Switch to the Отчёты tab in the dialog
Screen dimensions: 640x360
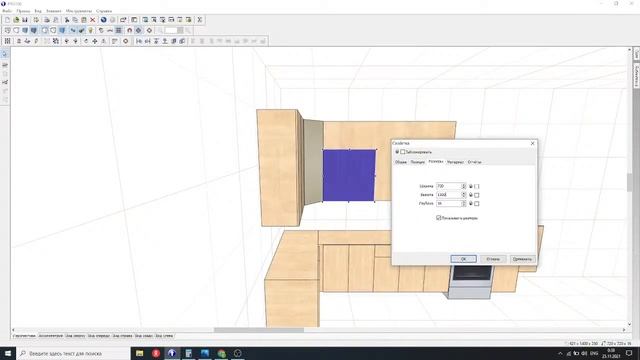474,162
